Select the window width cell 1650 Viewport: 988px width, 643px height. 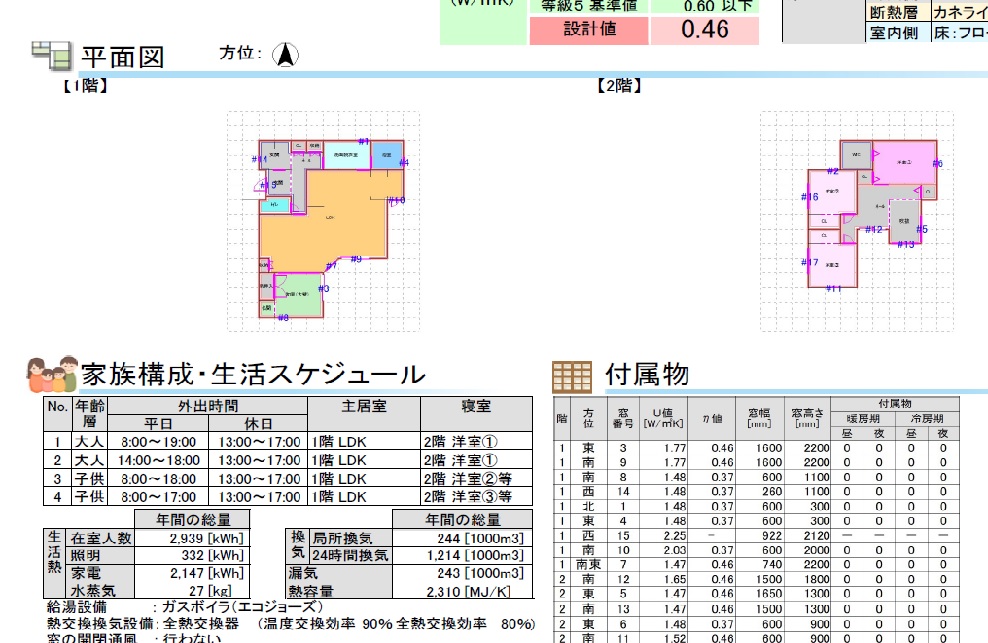[759, 593]
